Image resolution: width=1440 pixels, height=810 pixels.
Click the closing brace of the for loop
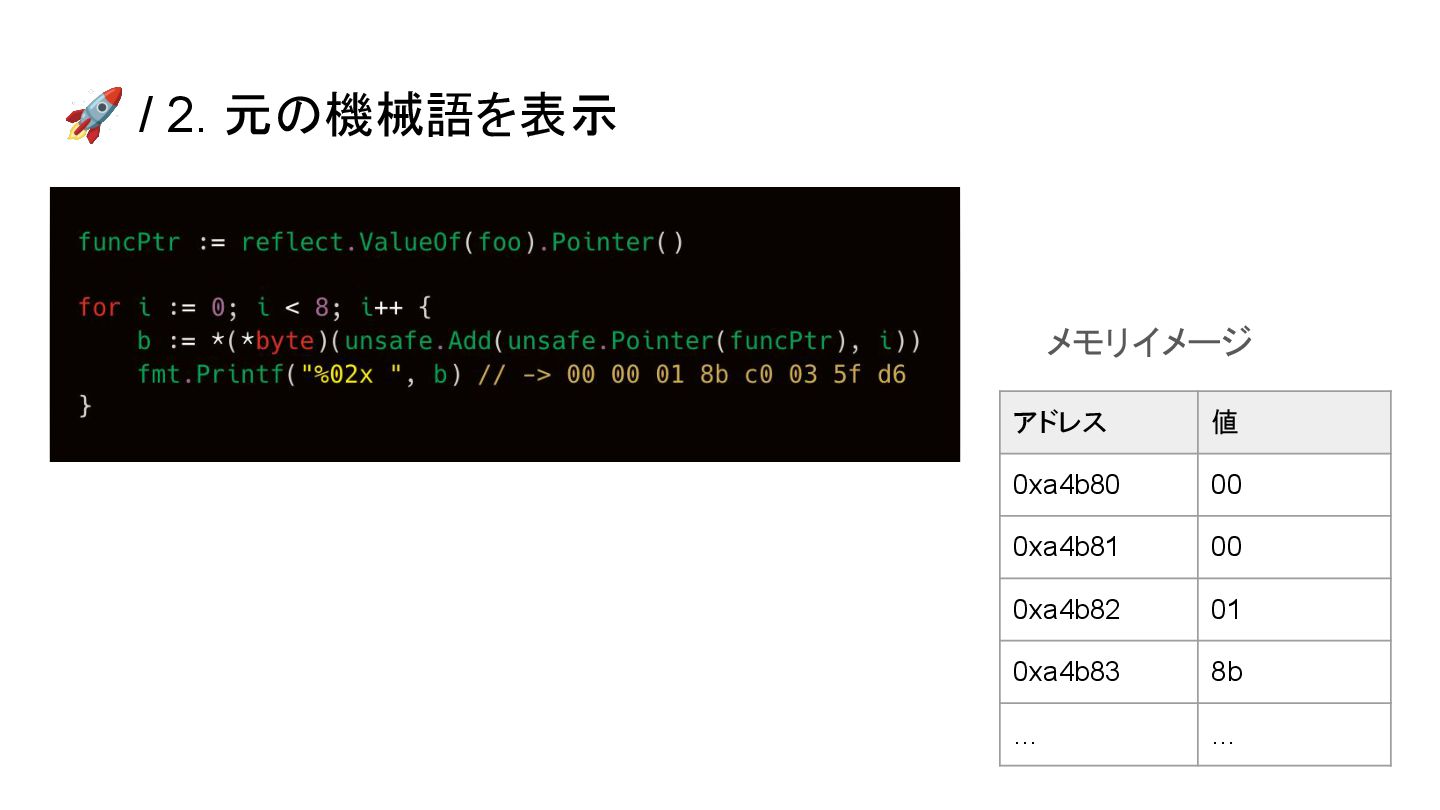[85, 406]
